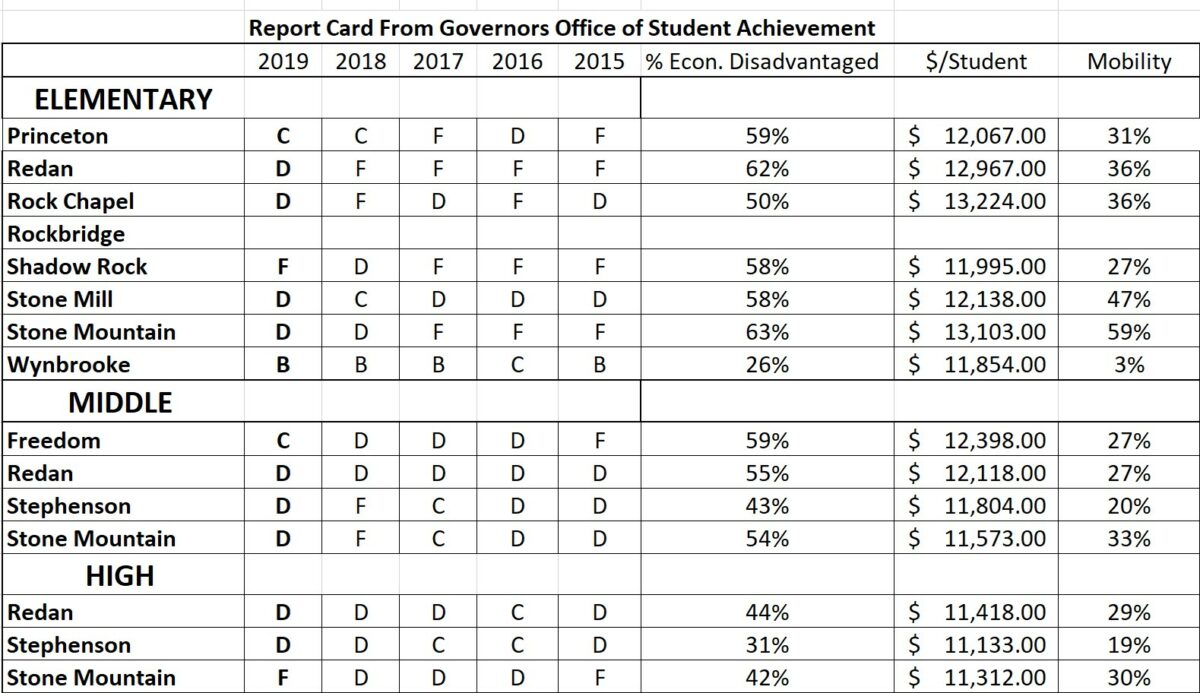Click the empty Rockbridge row name cell
Image resolution: width=1200 pixels, height=693 pixels.
point(123,234)
